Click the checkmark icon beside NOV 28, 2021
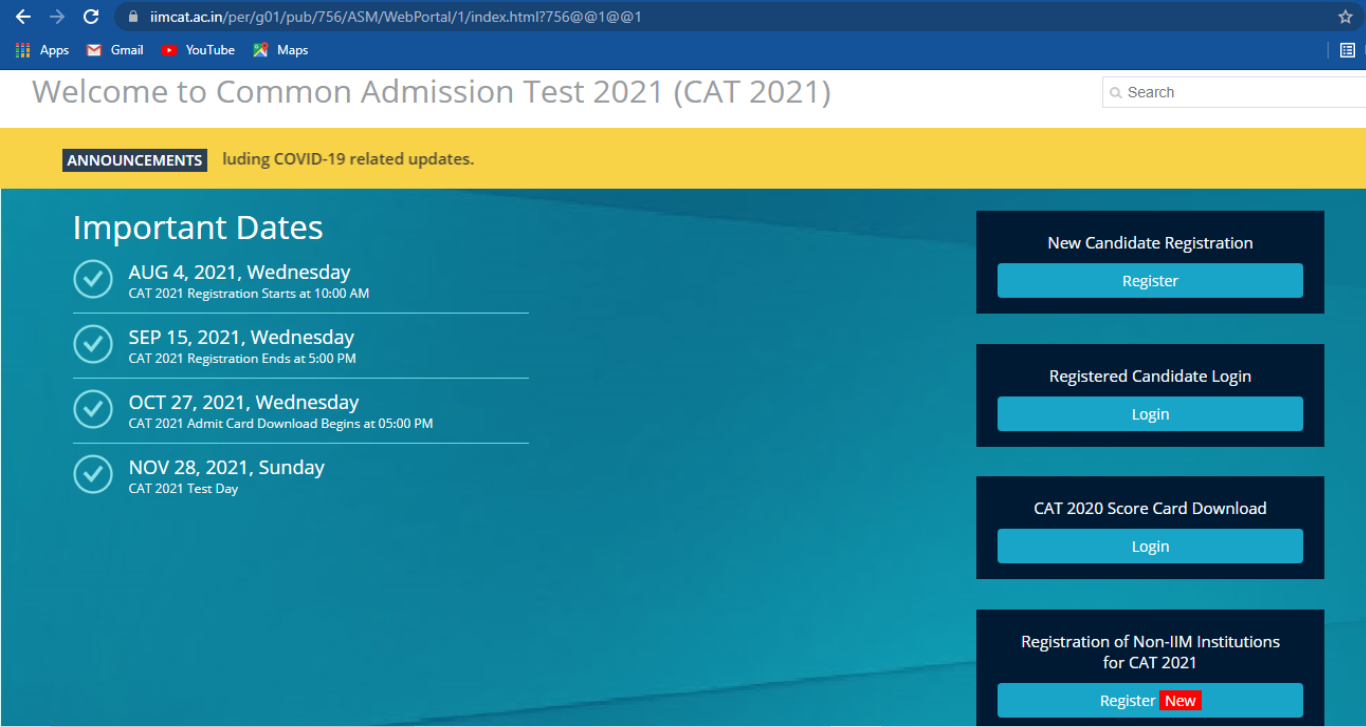The height and width of the screenshot is (727, 1366). (x=93, y=474)
